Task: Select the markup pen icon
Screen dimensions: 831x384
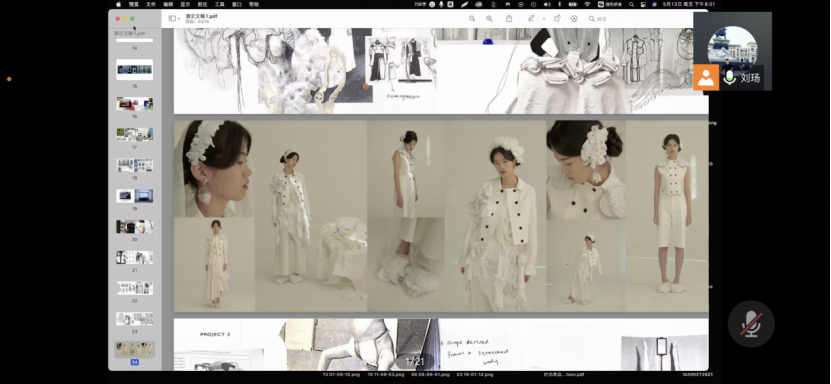Action: tap(531, 19)
